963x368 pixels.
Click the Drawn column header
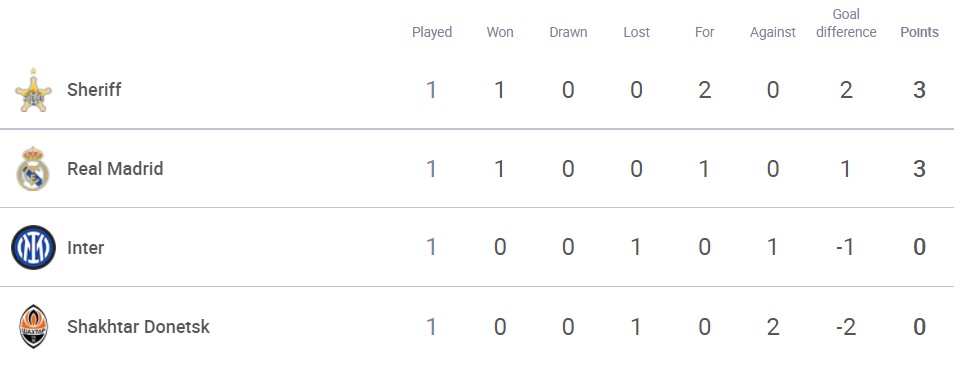568,32
